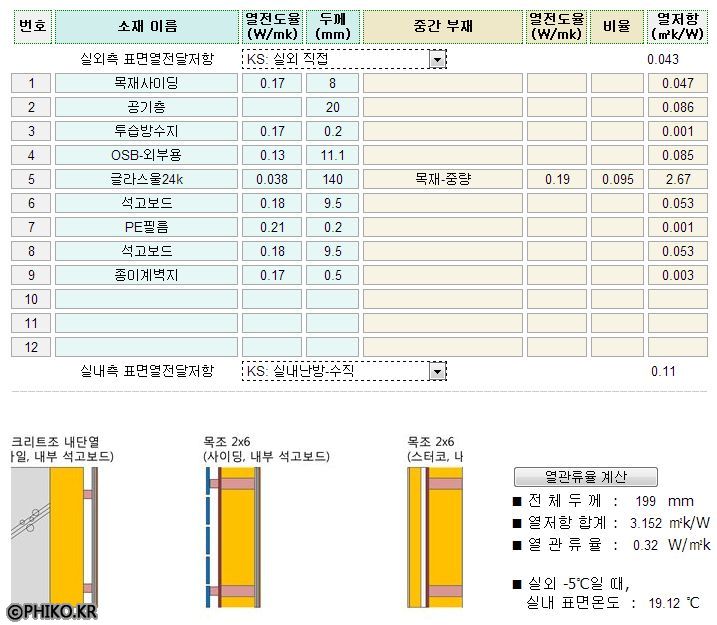Expand the indoor surface resistance dropdown
The height and width of the screenshot is (625, 717).
point(437,371)
